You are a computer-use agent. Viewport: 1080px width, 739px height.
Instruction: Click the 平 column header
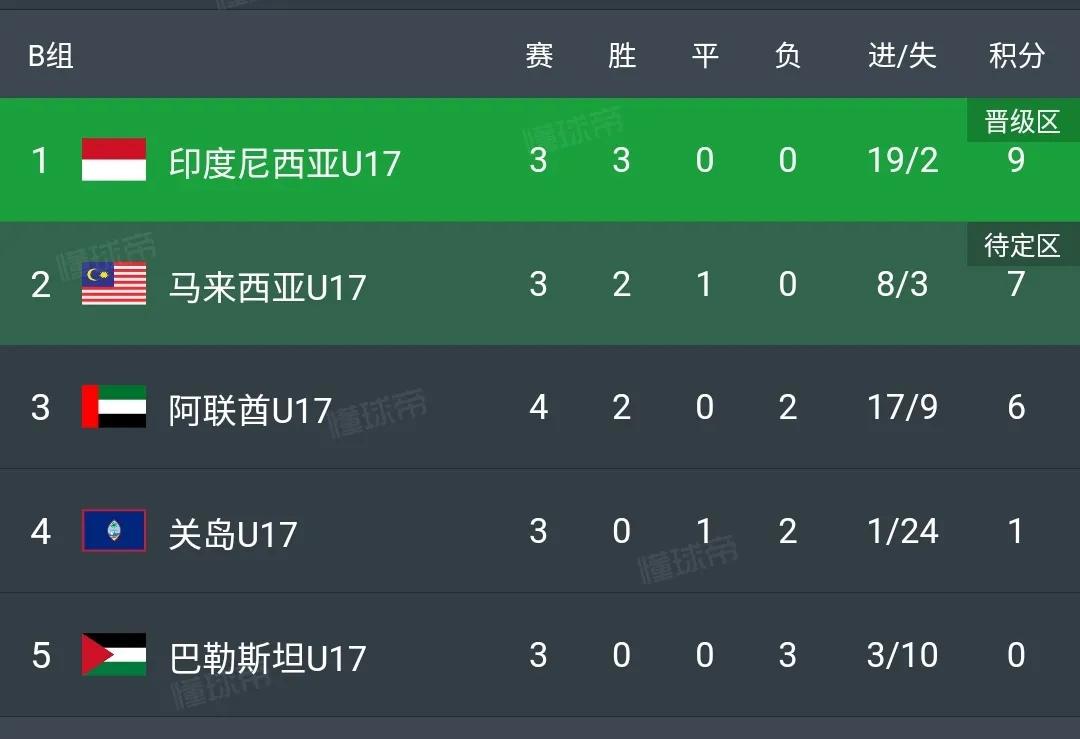click(705, 55)
